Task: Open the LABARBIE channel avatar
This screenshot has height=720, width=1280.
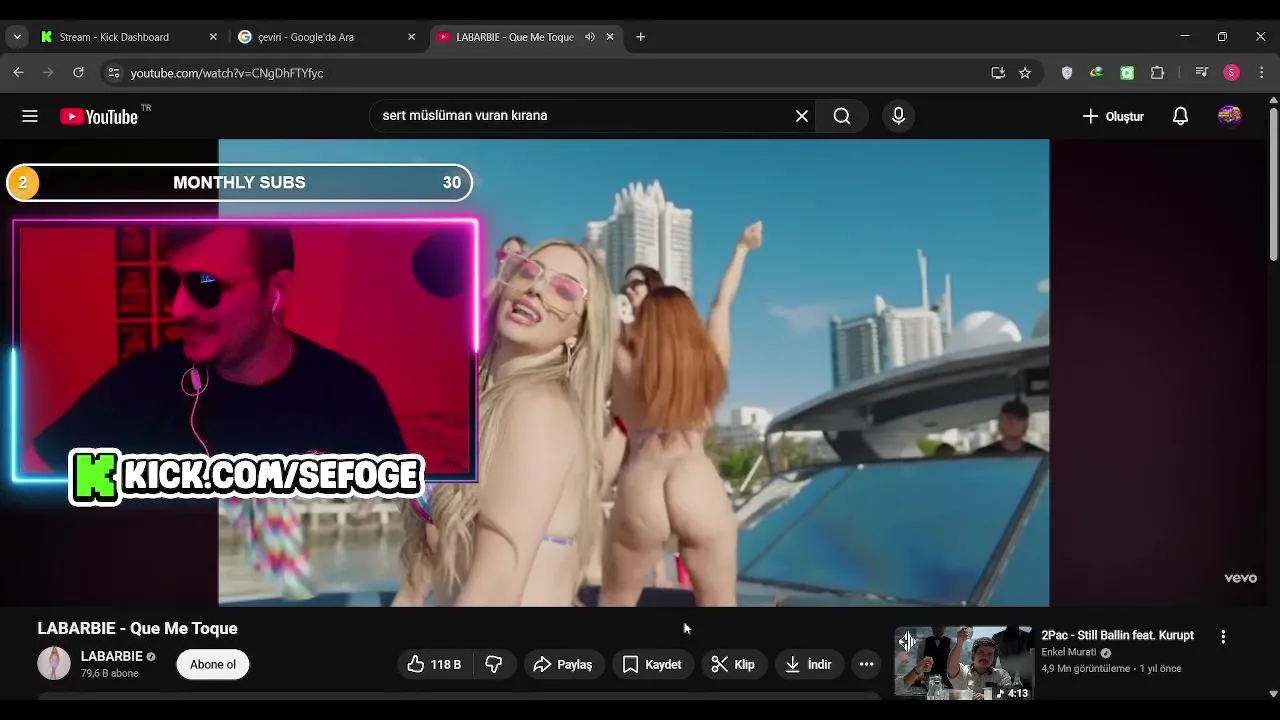Action: 54,663
